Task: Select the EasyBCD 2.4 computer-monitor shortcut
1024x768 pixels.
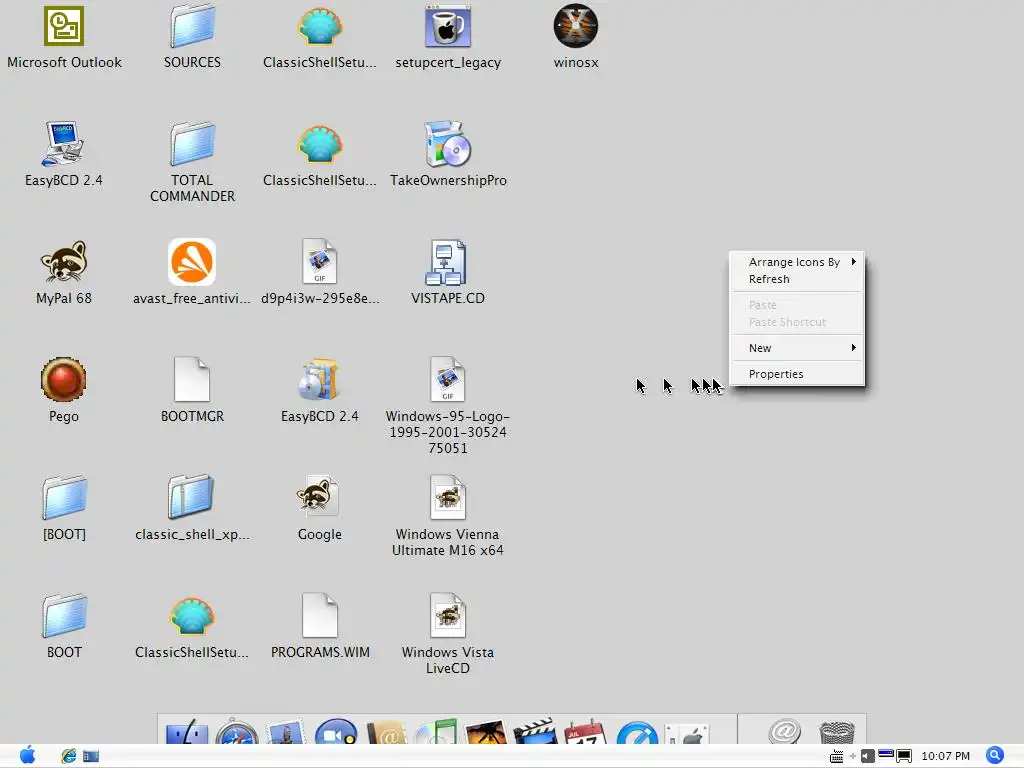Action: click(x=63, y=144)
